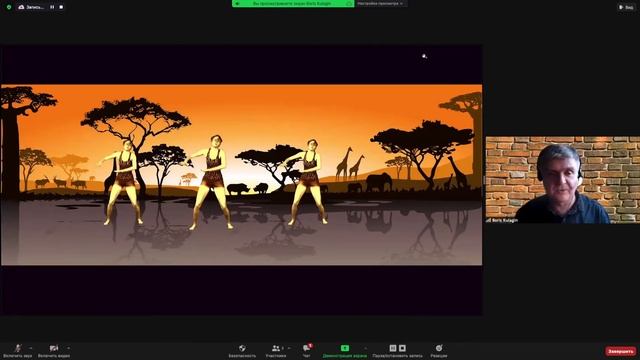The width and height of the screenshot is (640, 360).
Task: Open the Reactions menu
Action: pos(439,351)
